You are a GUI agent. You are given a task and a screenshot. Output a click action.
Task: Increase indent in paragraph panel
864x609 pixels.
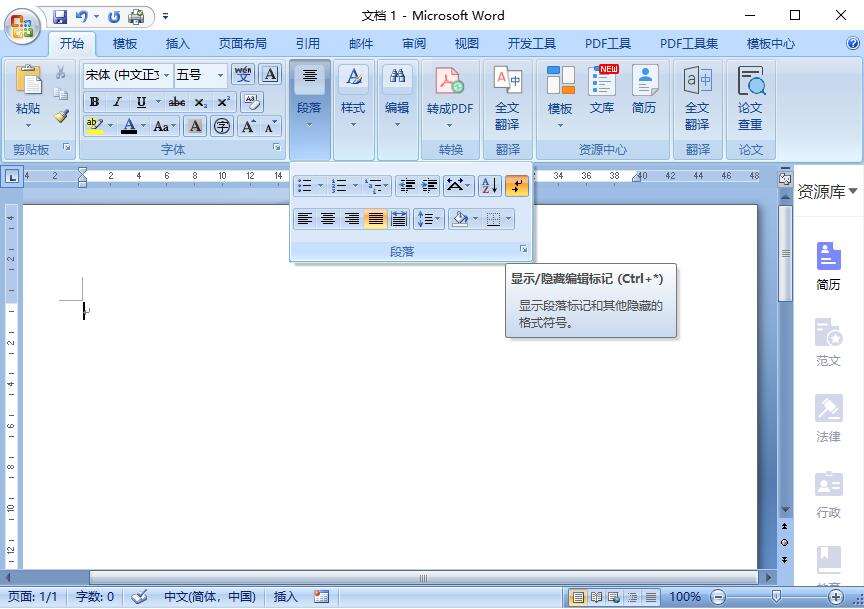tap(429, 186)
